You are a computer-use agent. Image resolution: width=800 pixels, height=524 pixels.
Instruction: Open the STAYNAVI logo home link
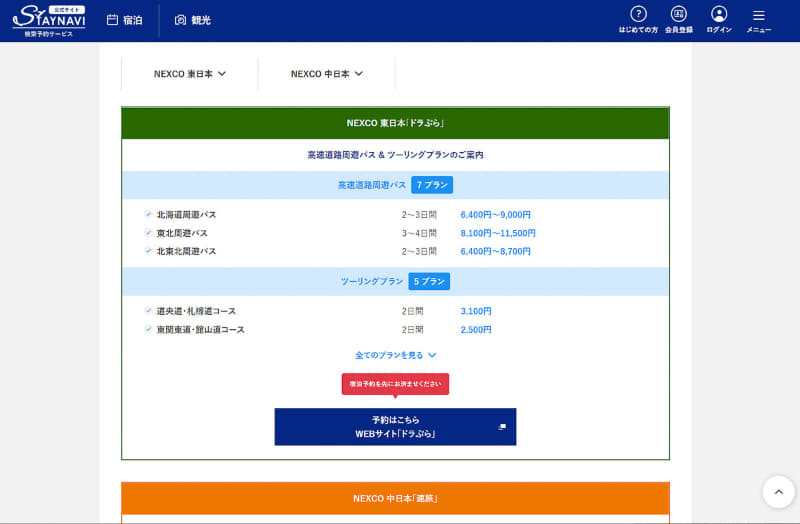click(x=49, y=21)
